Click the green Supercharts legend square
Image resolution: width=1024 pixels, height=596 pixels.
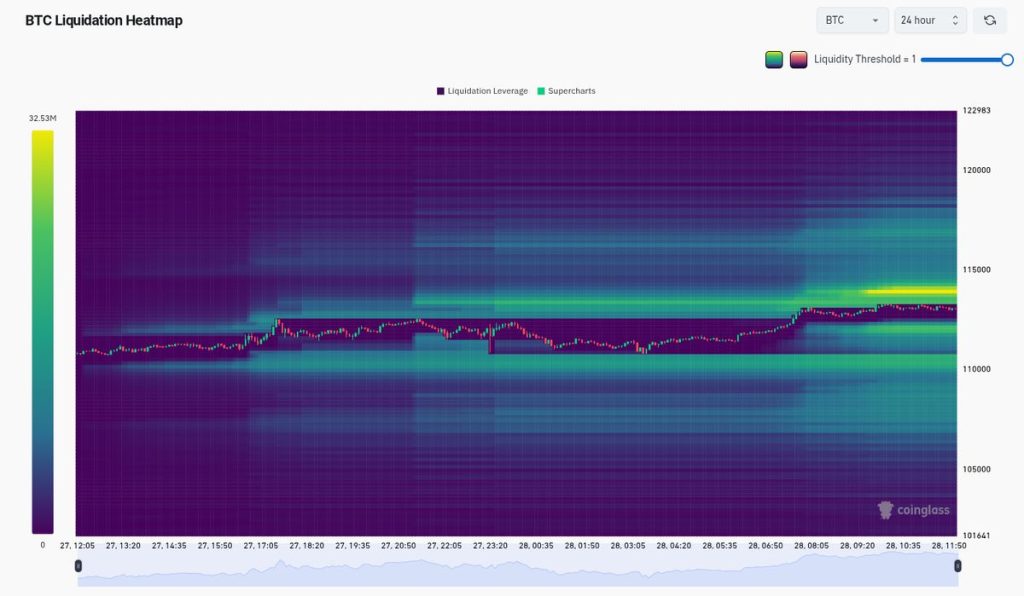pos(541,90)
